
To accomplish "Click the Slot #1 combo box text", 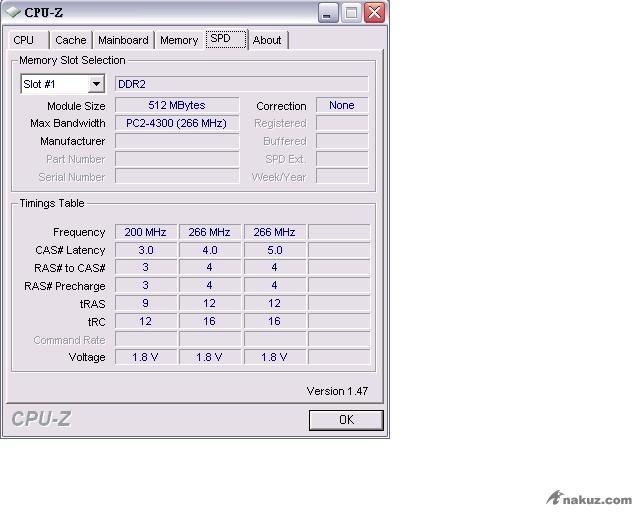I will point(54,85).
